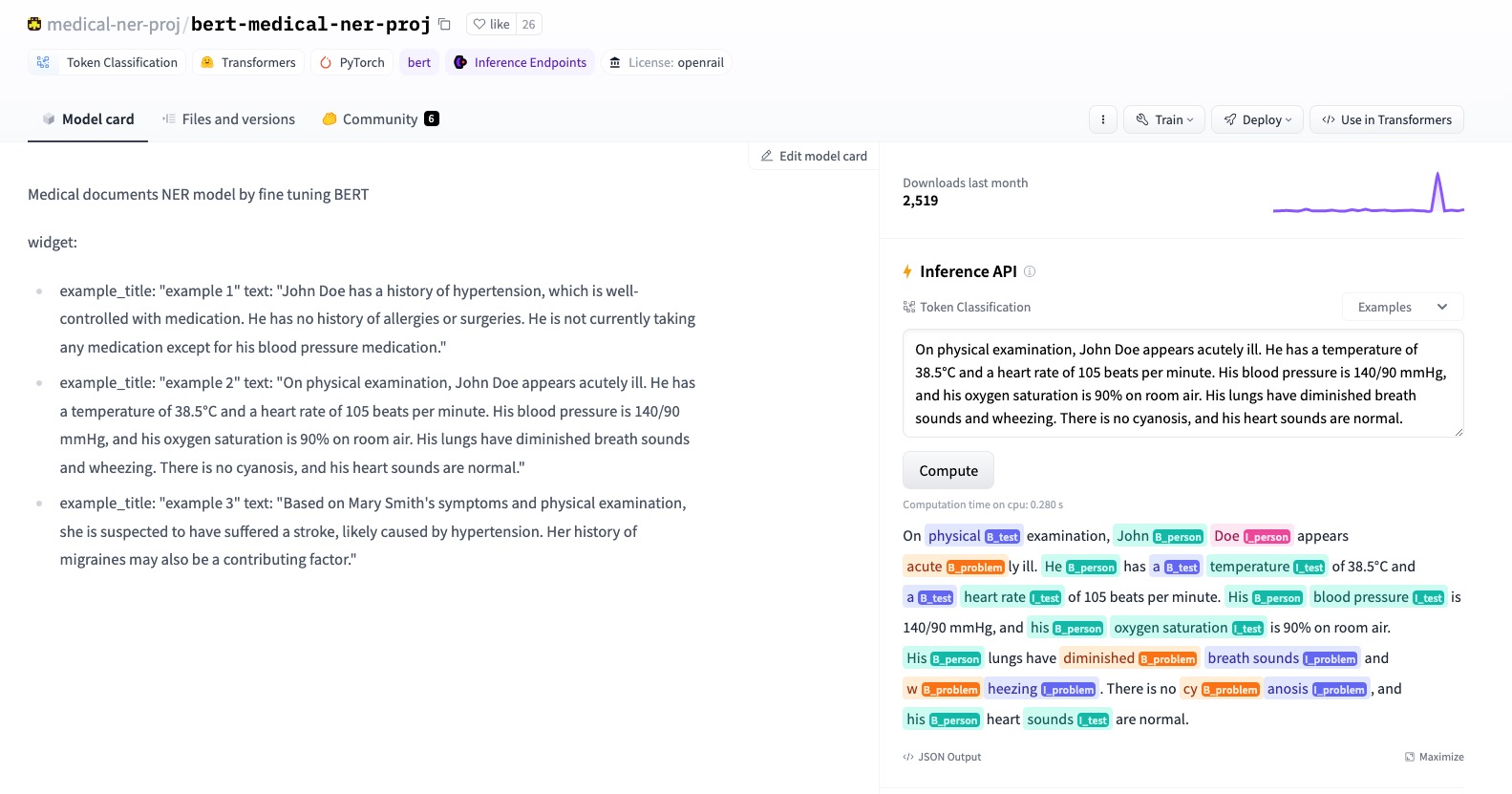Screen dimensions: 1512x794
Task: Click the 'oxygen saturation I_test' entity highlight
Action: (1188, 628)
